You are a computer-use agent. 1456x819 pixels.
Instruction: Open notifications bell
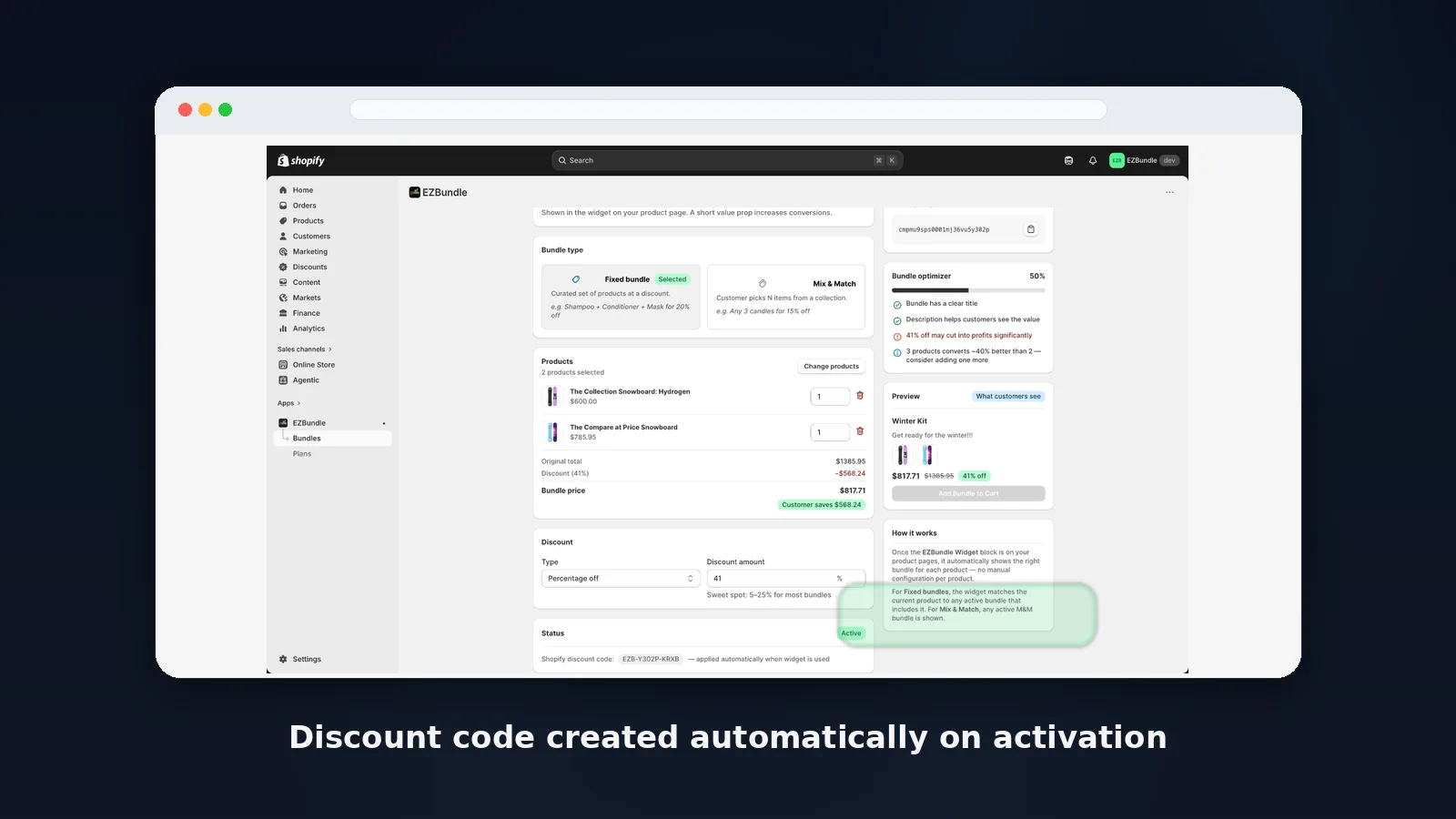(x=1093, y=160)
